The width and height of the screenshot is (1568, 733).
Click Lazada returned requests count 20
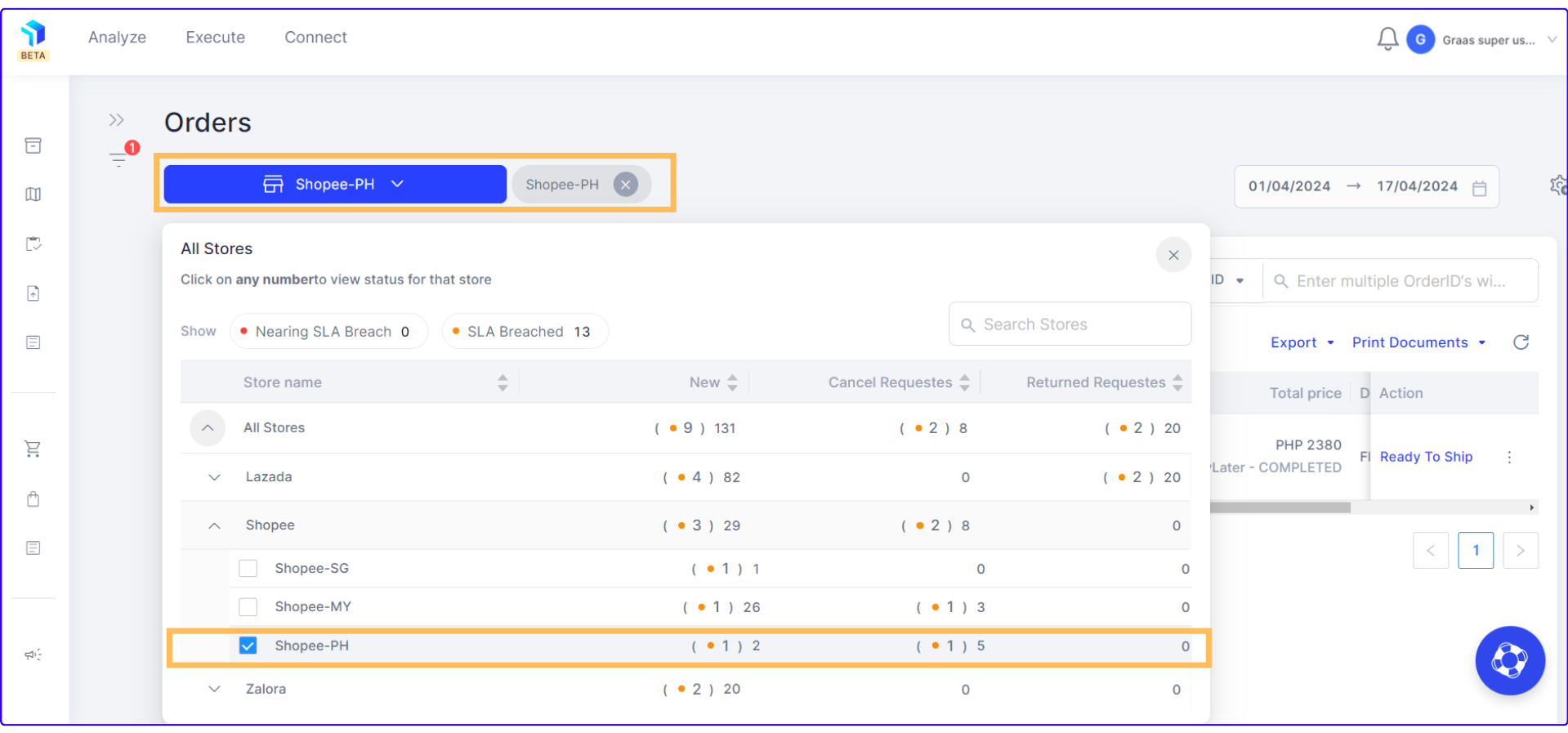coord(1173,477)
